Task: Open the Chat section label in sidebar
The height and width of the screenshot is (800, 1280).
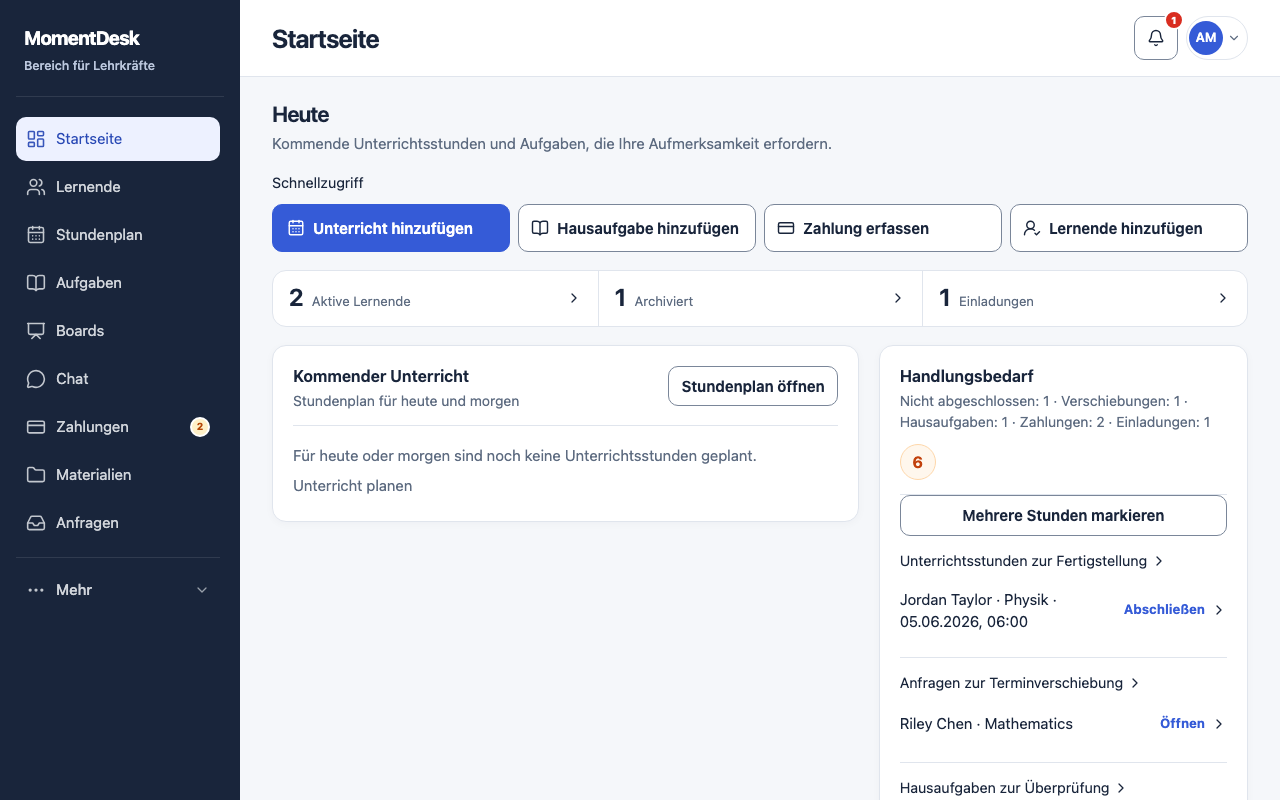Action: point(72,379)
